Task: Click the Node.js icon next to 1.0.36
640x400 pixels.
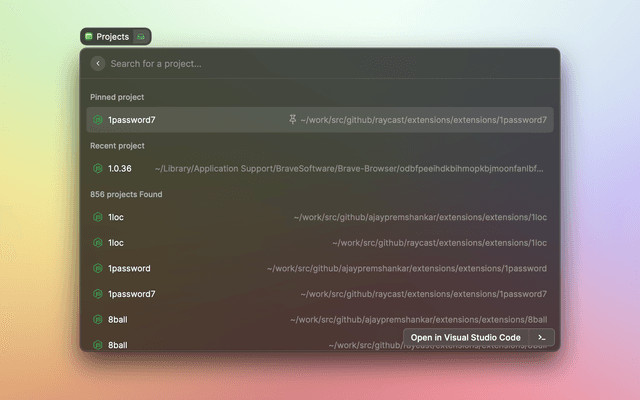Action: pyautogui.click(x=98, y=169)
